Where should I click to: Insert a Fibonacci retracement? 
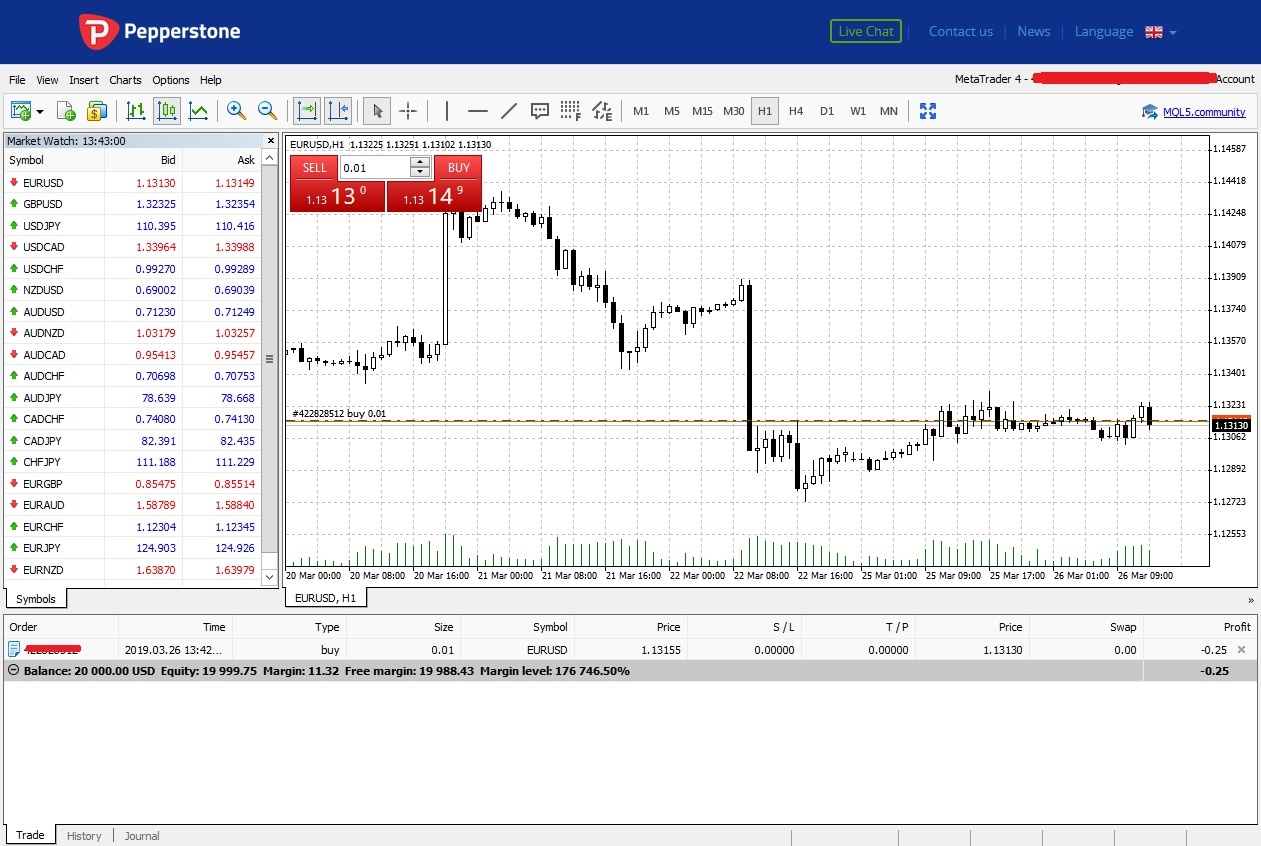pos(570,111)
